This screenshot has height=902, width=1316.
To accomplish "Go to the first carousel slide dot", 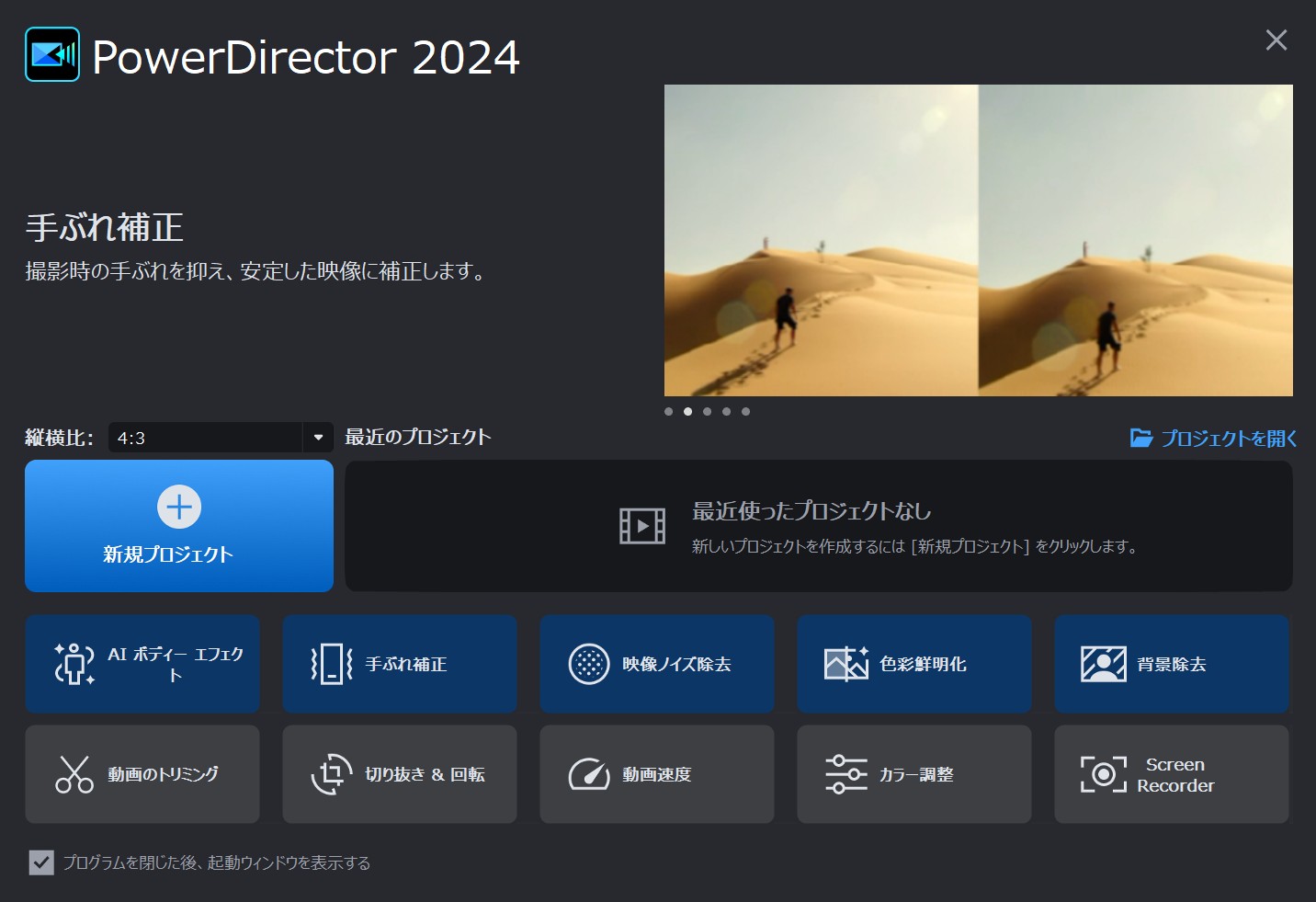I will click(x=668, y=411).
